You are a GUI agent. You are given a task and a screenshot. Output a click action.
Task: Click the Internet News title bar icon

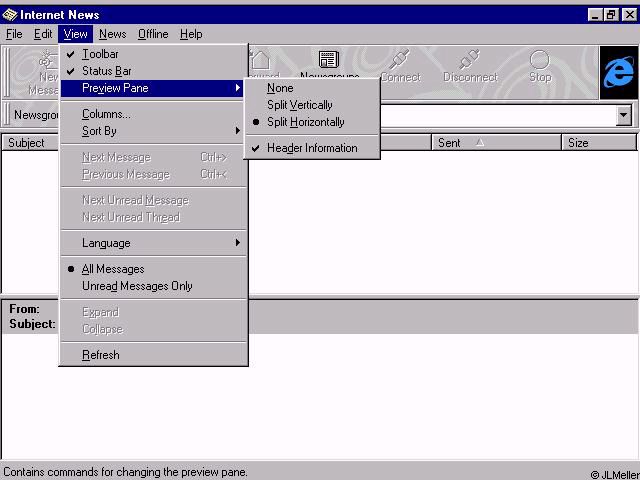click(x=9, y=15)
